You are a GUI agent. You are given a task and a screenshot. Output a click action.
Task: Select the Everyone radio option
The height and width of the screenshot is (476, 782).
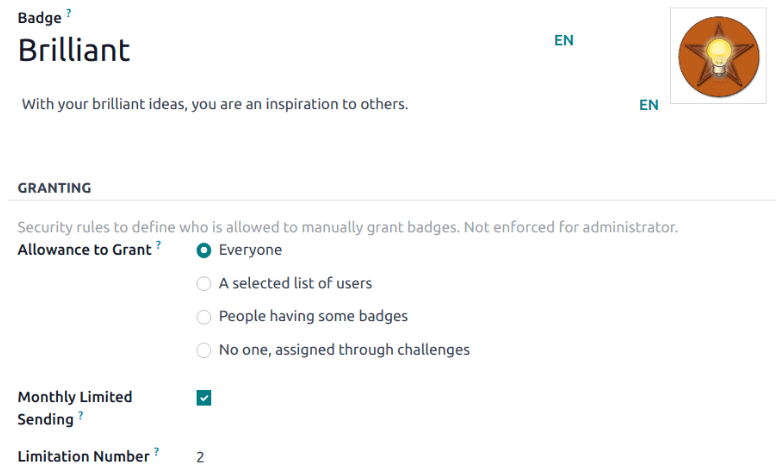[204, 250]
